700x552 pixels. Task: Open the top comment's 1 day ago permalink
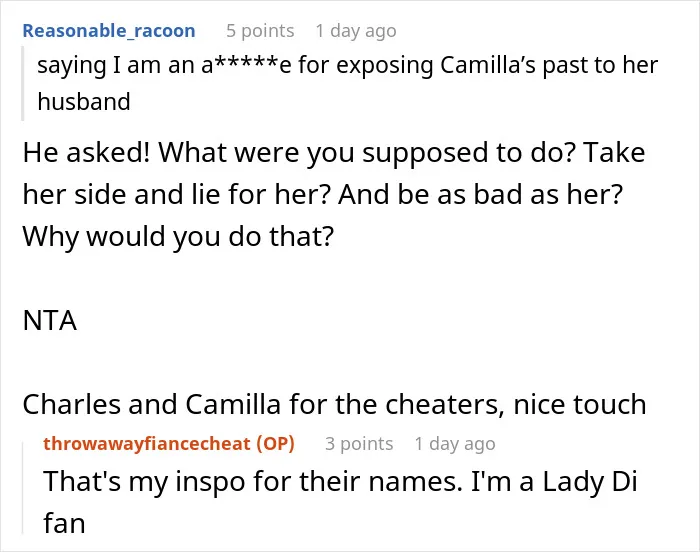(356, 31)
